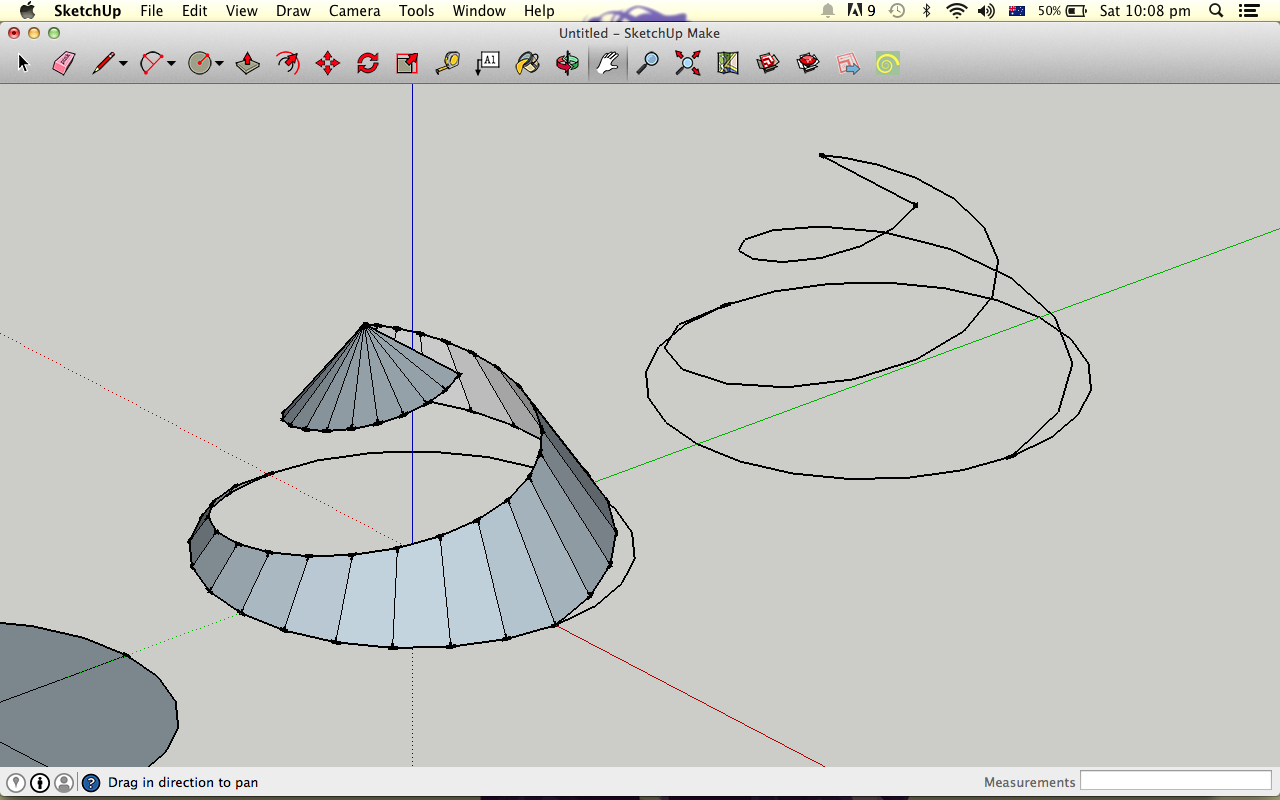1280x800 pixels.
Task: Select the Offset tool
Action: pyautogui.click(x=288, y=64)
